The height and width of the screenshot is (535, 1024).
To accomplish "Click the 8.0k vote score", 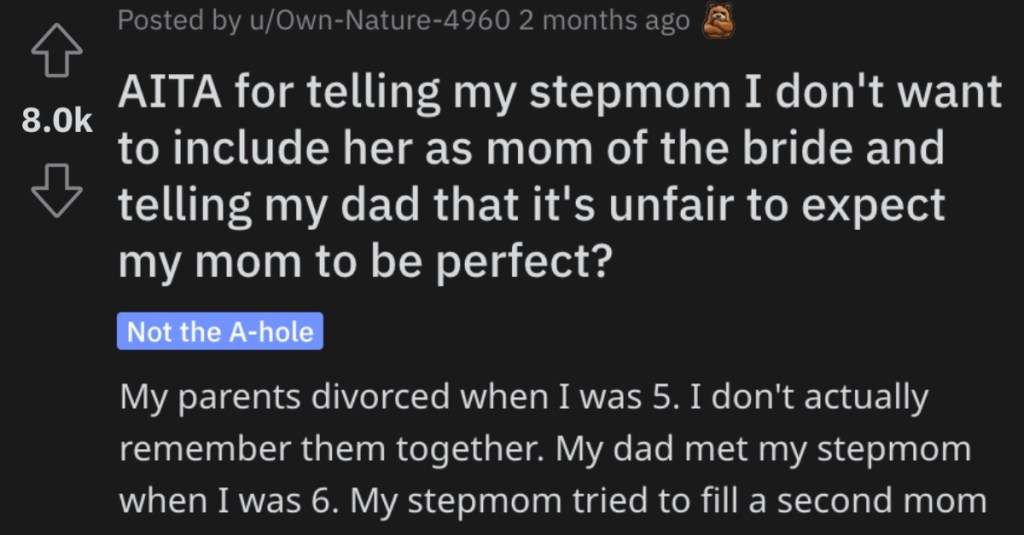I will 57,120.
